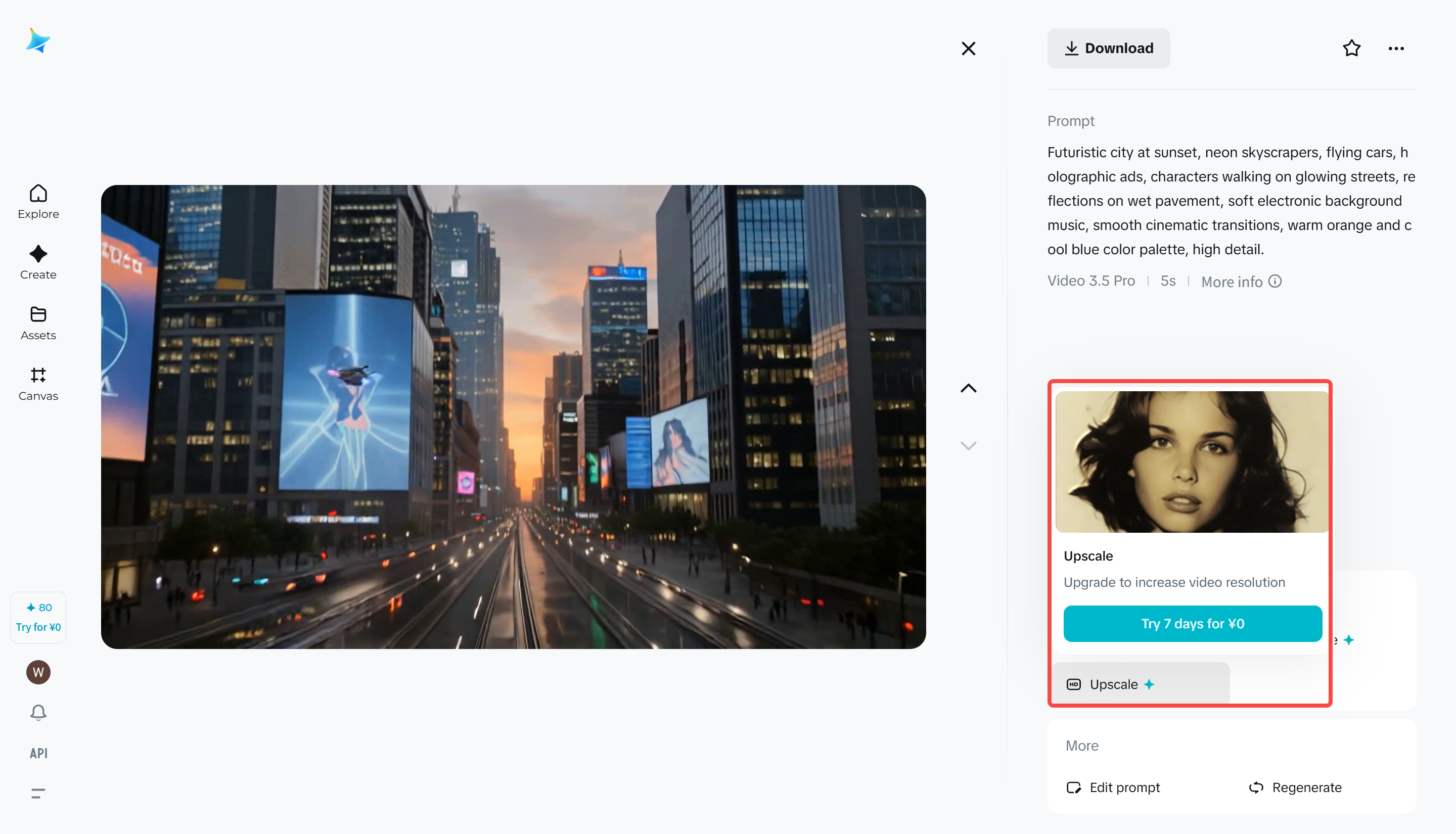Navigate to next video with down chevron

(968, 445)
